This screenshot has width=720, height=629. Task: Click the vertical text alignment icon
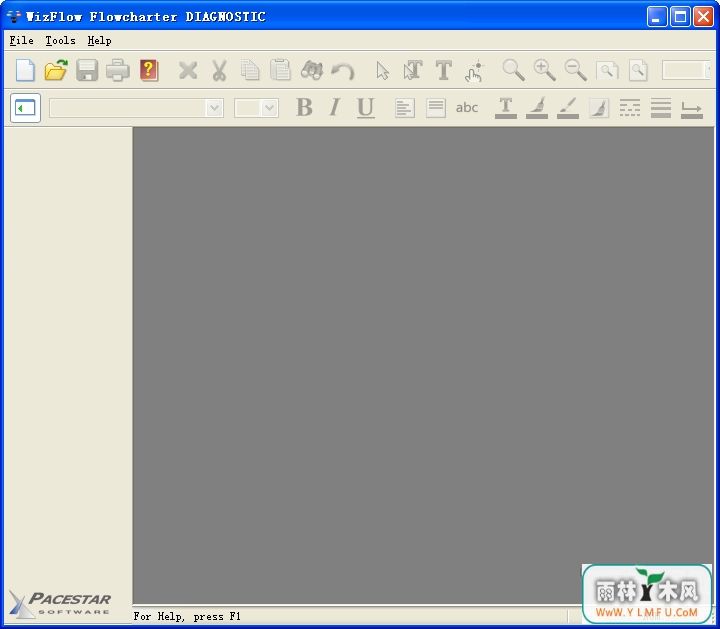pos(436,108)
